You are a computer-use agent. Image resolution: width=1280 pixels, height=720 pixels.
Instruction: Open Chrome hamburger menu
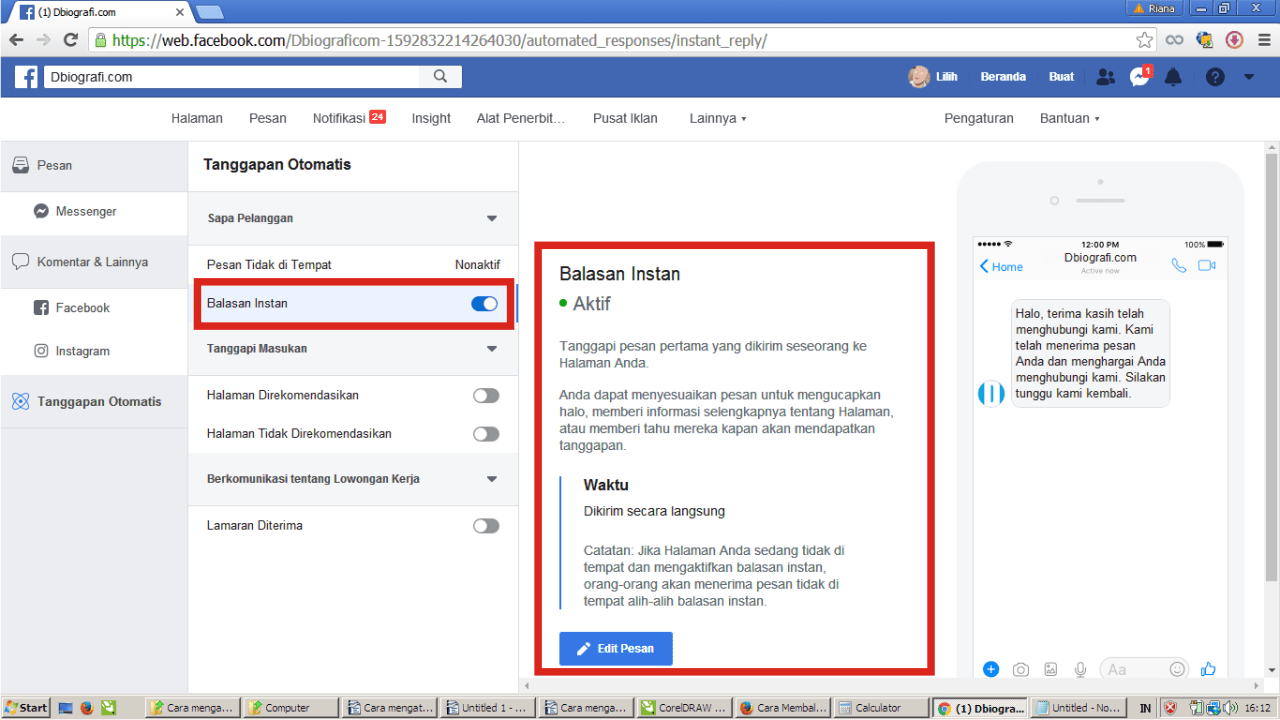(1264, 40)
